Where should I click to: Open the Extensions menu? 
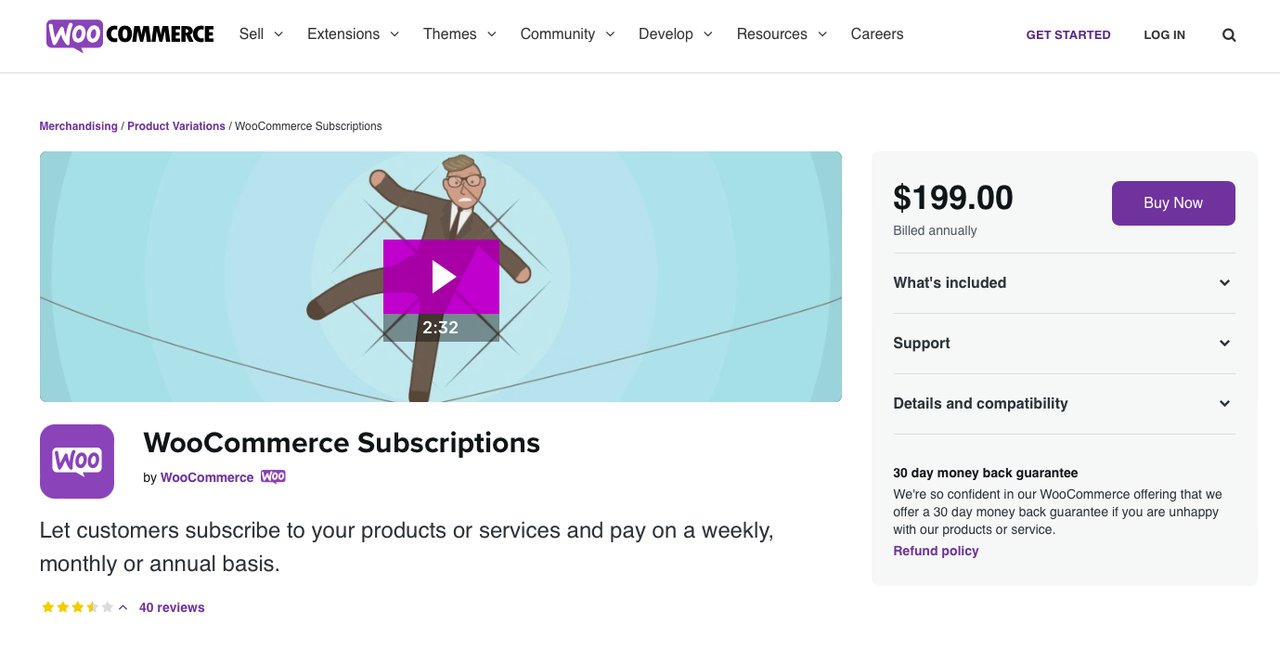point(353,34)
